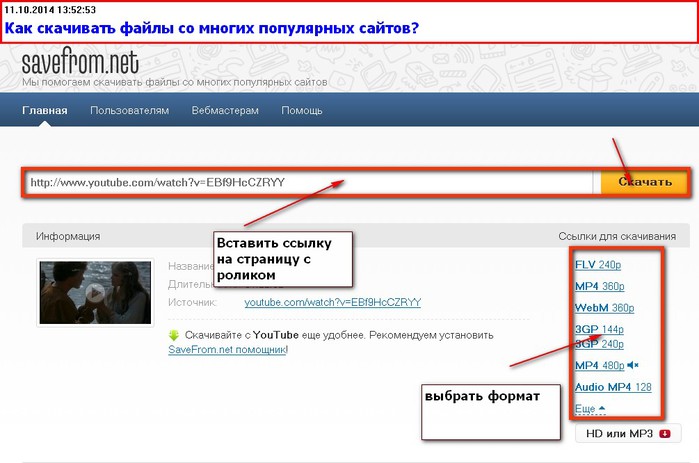Open the youtube.com/watch?v=EBf9HcCZRYY source link

[333, 302]
